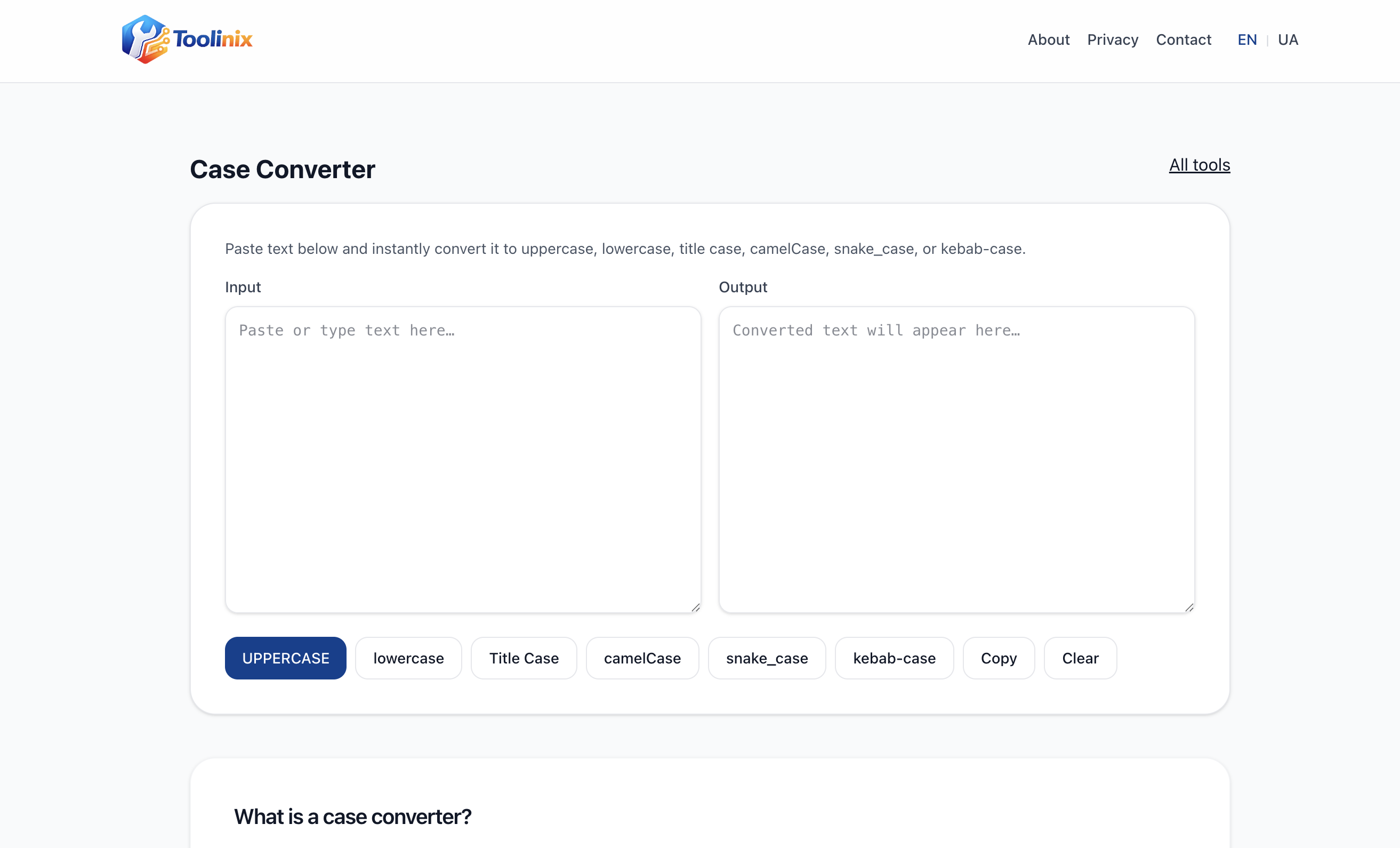Viewport: 1400px width, 848px height.
Task: Go to the Privacy page
Action: click(x=1113, y=40)
